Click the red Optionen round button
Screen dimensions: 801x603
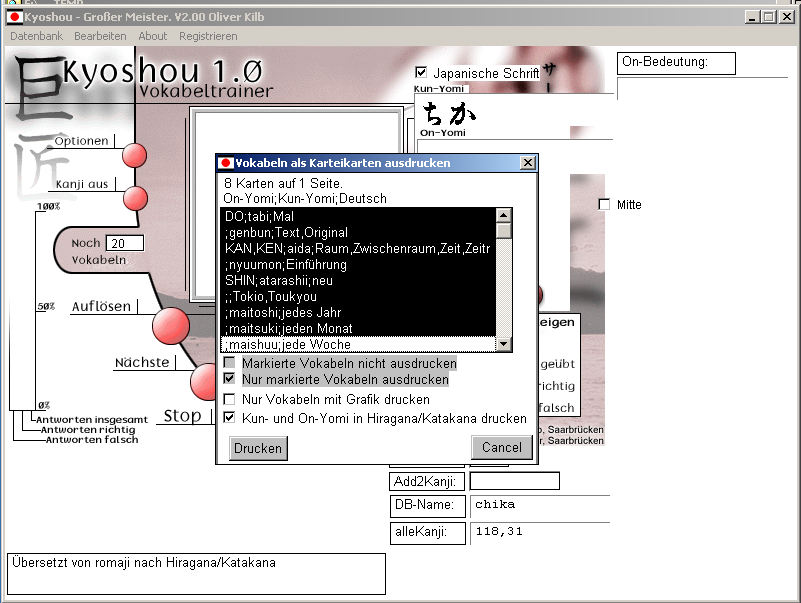point(134,156)
